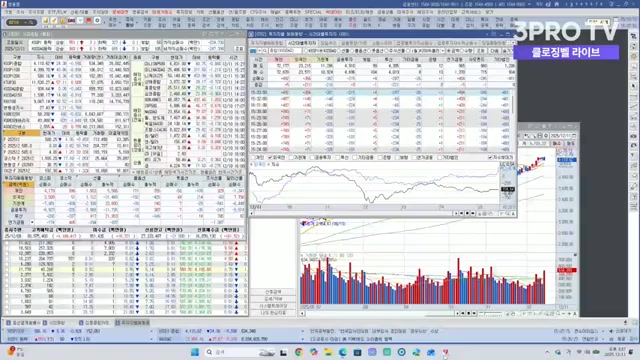Open the small dropdown next to red toolbar icon
This screenshot has height=360, width=640.
pyautogui.click(x=80, y=20)
